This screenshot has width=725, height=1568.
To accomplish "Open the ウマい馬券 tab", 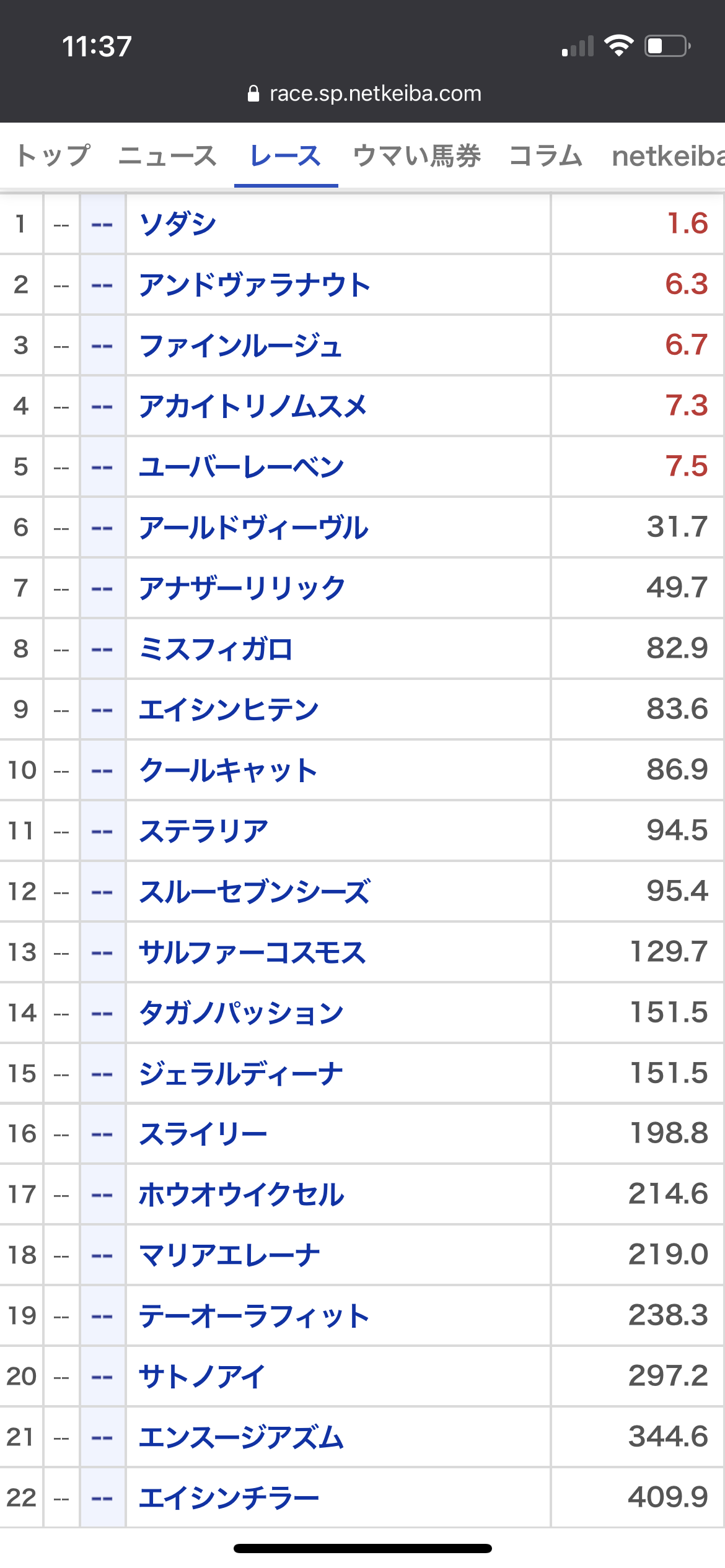I will point(416,156).
